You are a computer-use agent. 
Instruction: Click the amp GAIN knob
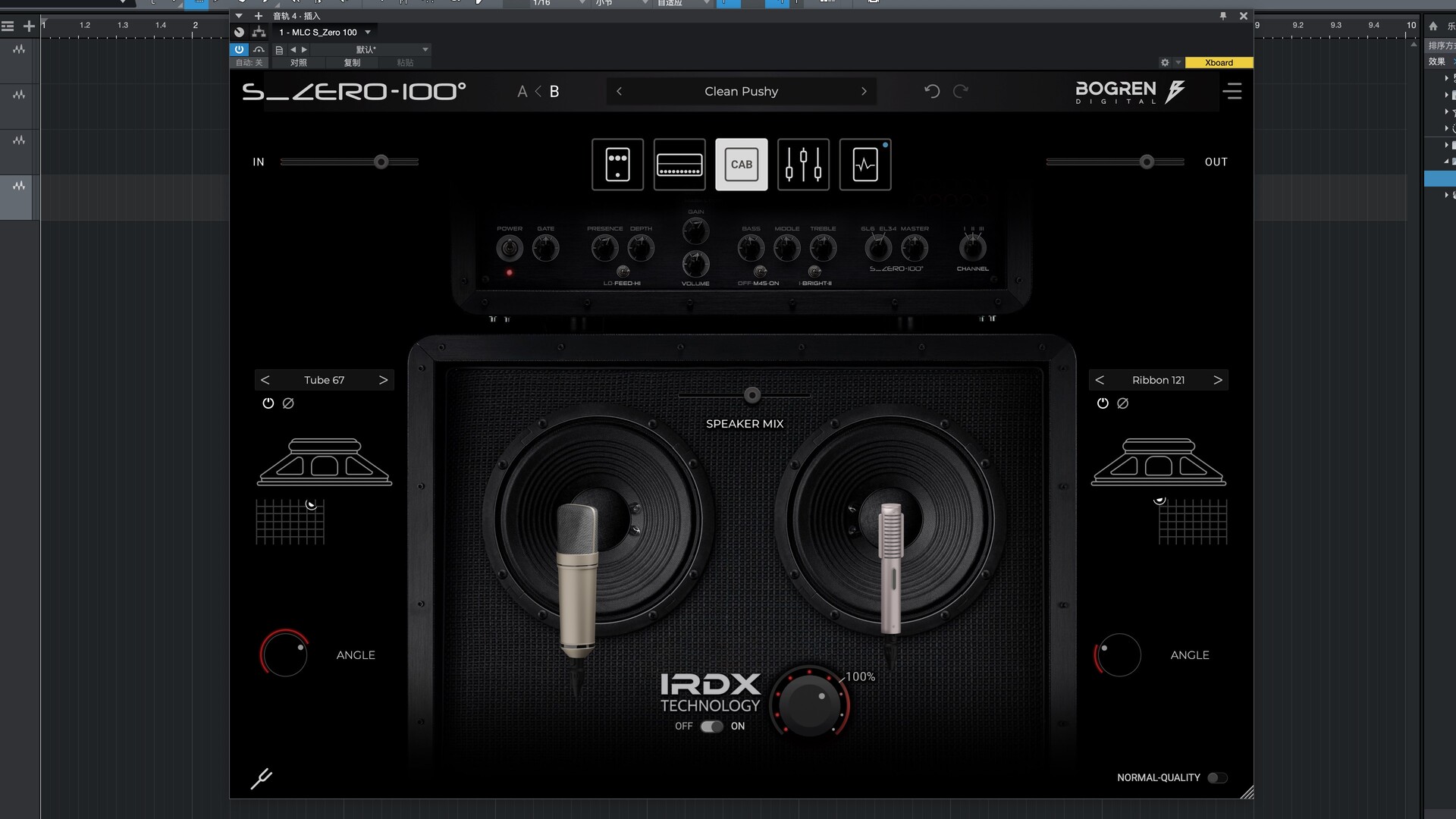pos(695,231)
